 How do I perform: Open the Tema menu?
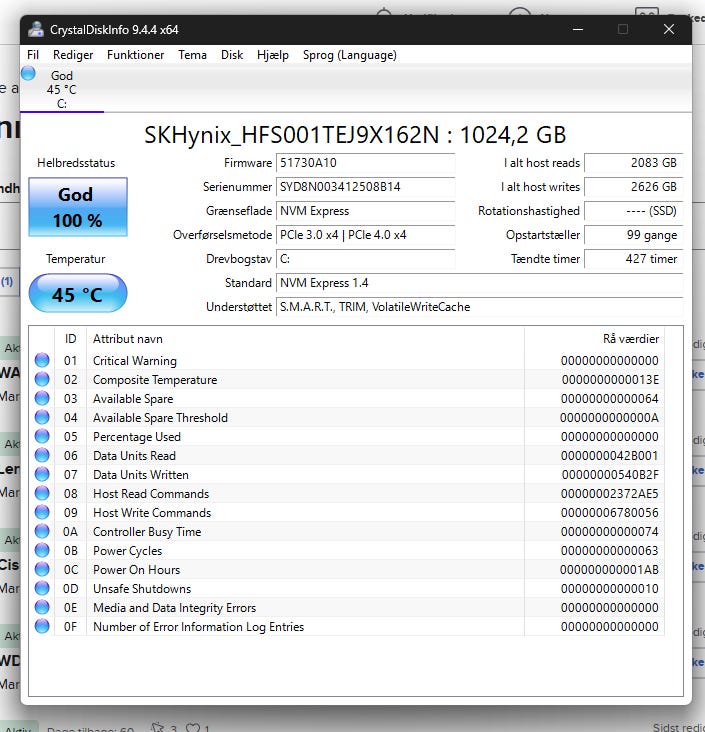click(x=193, y=55)
